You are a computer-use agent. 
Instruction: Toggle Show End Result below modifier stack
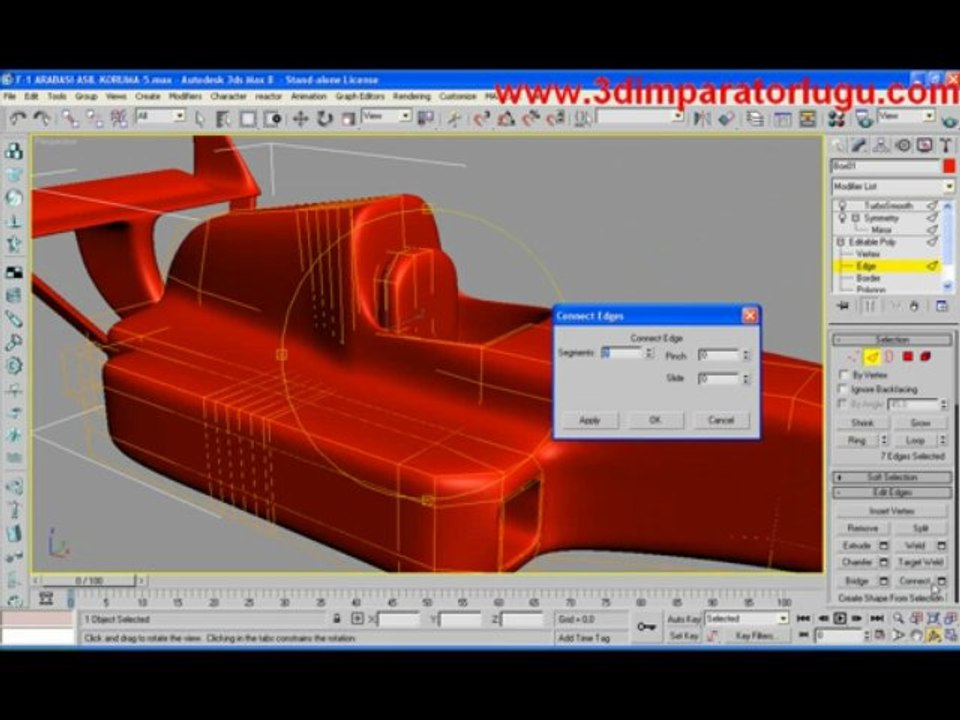click(870, 306)
